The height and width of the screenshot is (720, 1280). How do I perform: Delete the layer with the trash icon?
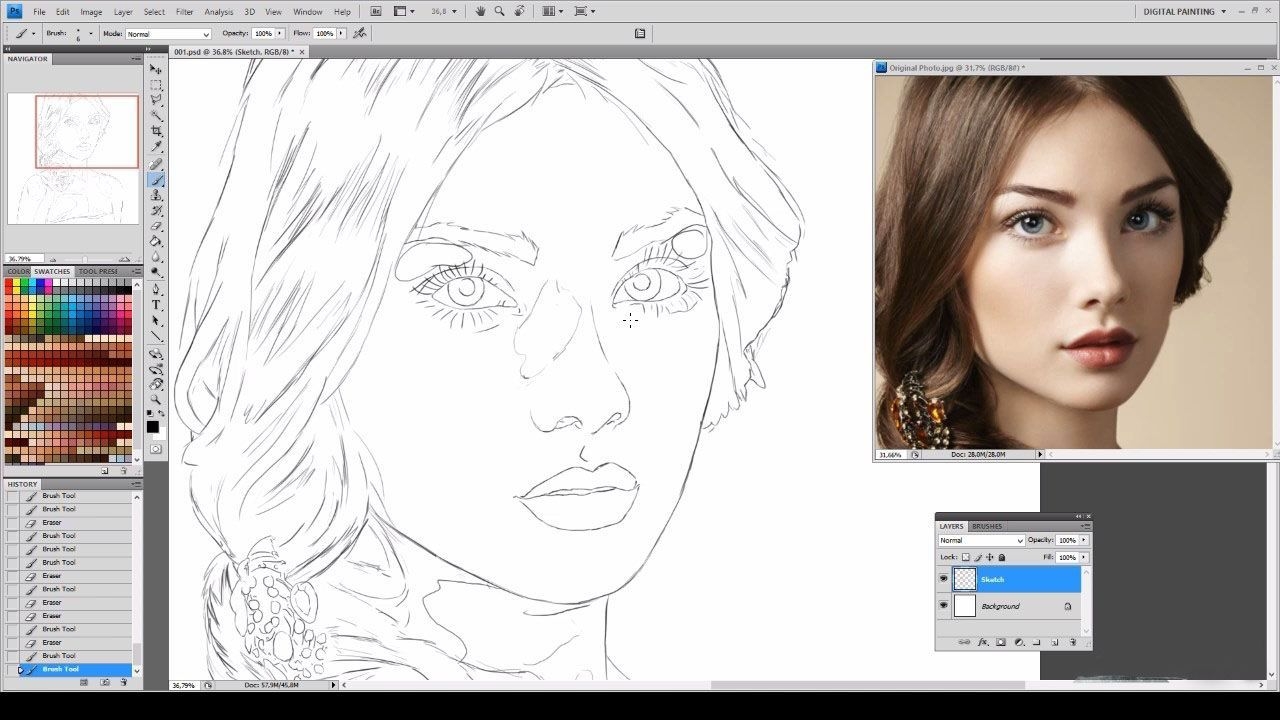pyautogui.click(x=1073, y=642)
